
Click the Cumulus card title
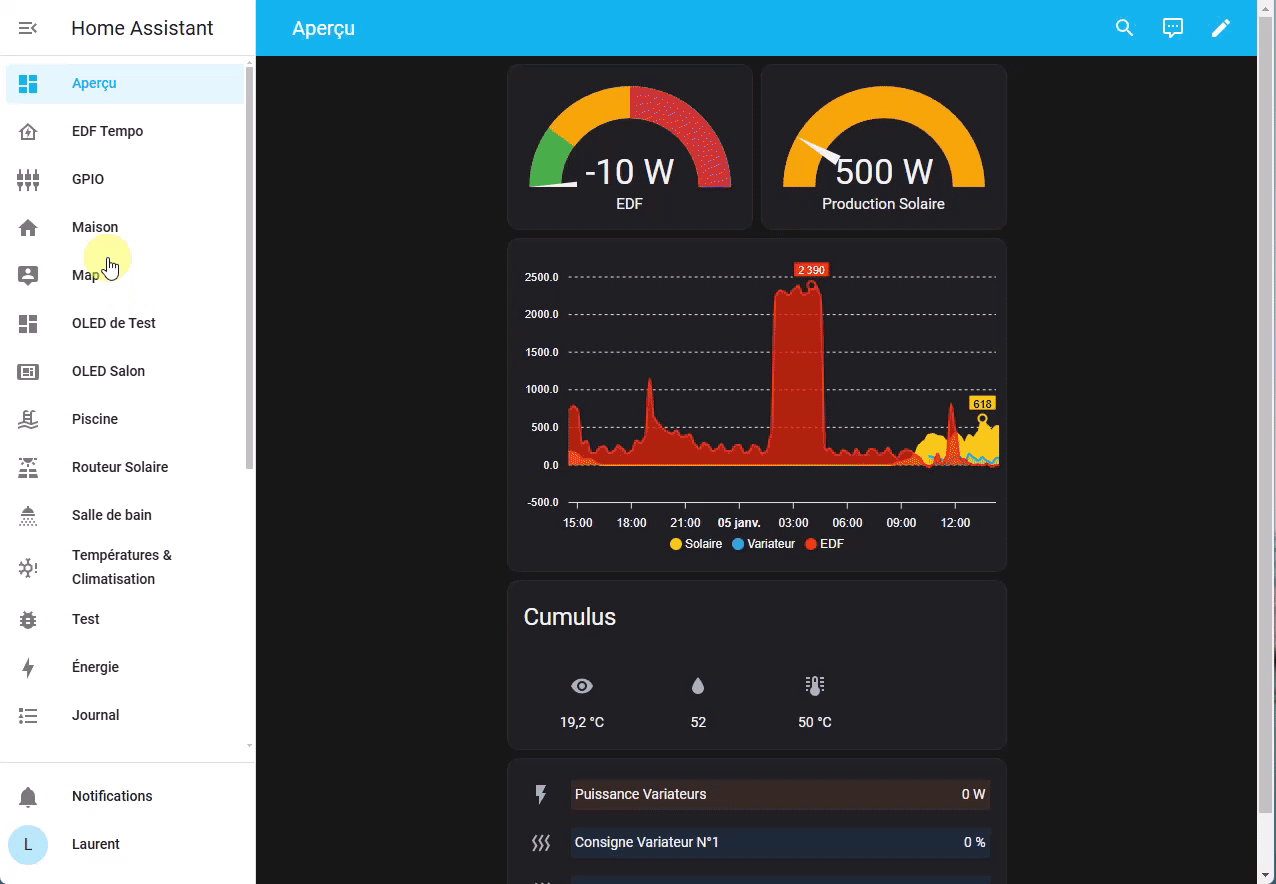pos(570,618)
